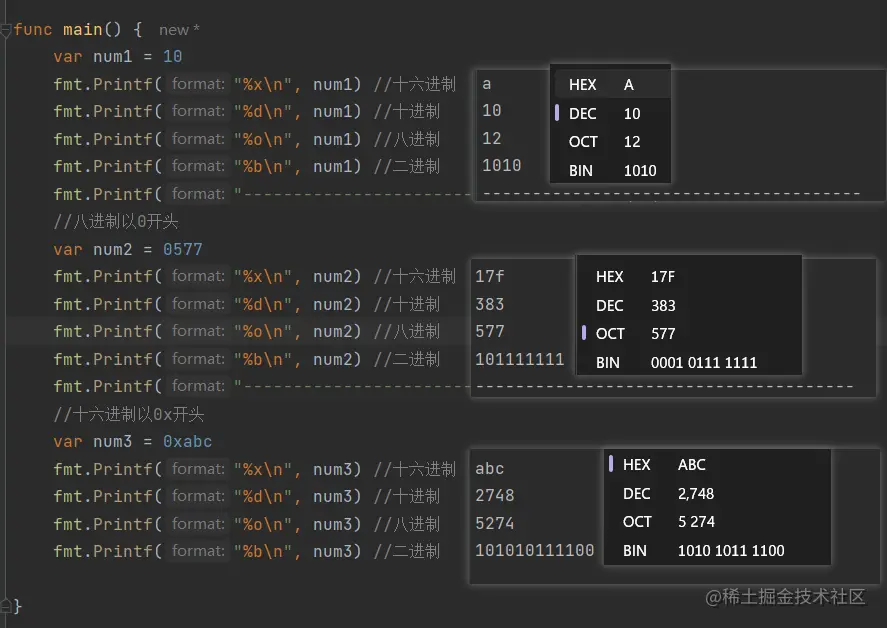Click the 0xabc hex literal

(x=188, y=442)
